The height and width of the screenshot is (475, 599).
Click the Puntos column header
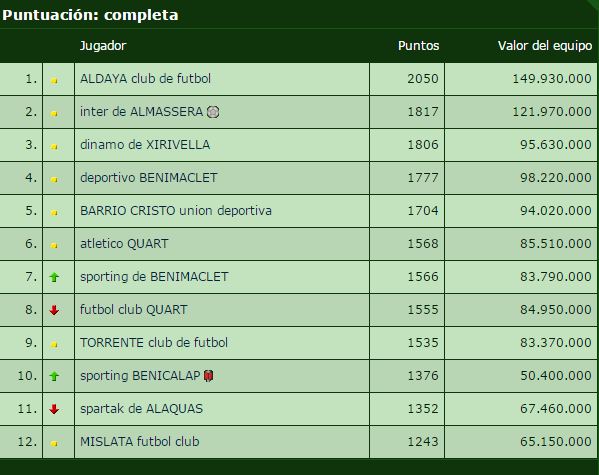pos(418,46)
